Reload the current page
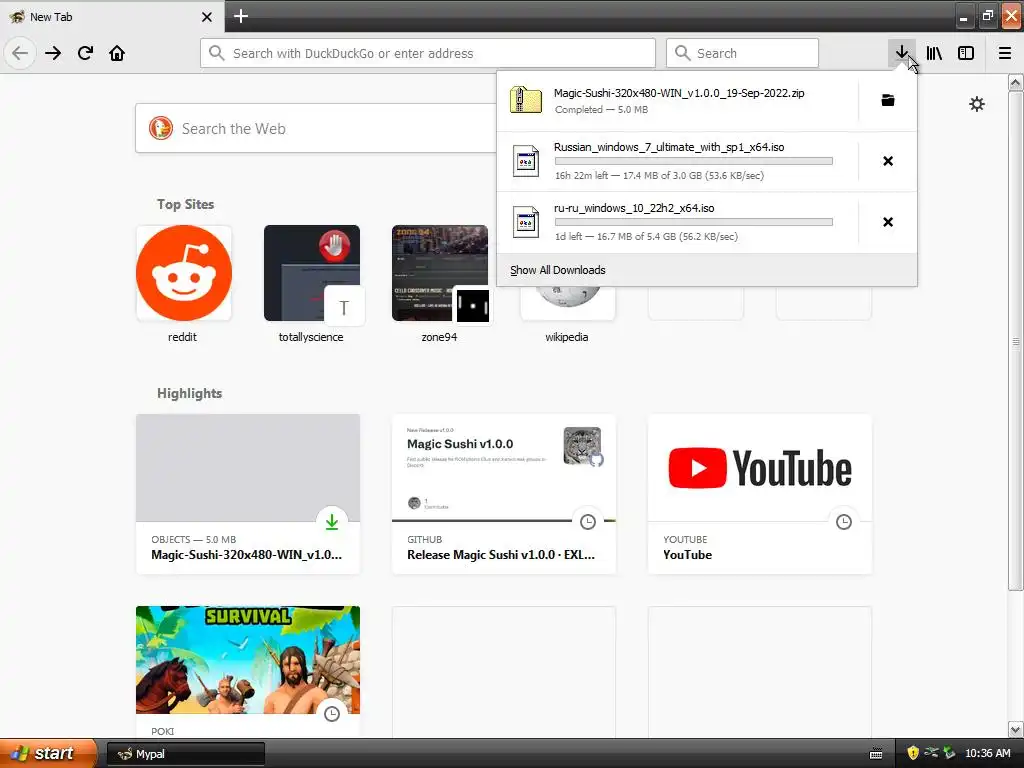Image resolution: width=1024 pixels, height=768 pixels. point(86,53)
